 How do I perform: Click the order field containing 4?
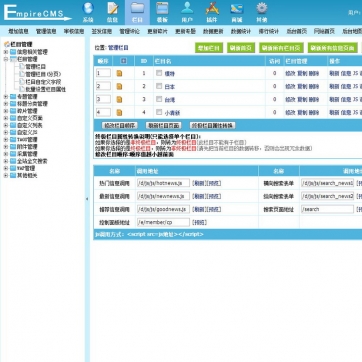(x=103, y=112)
